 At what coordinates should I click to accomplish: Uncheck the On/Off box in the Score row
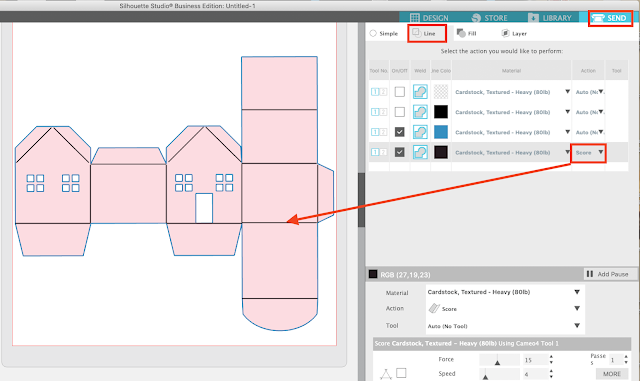(400, 152)
